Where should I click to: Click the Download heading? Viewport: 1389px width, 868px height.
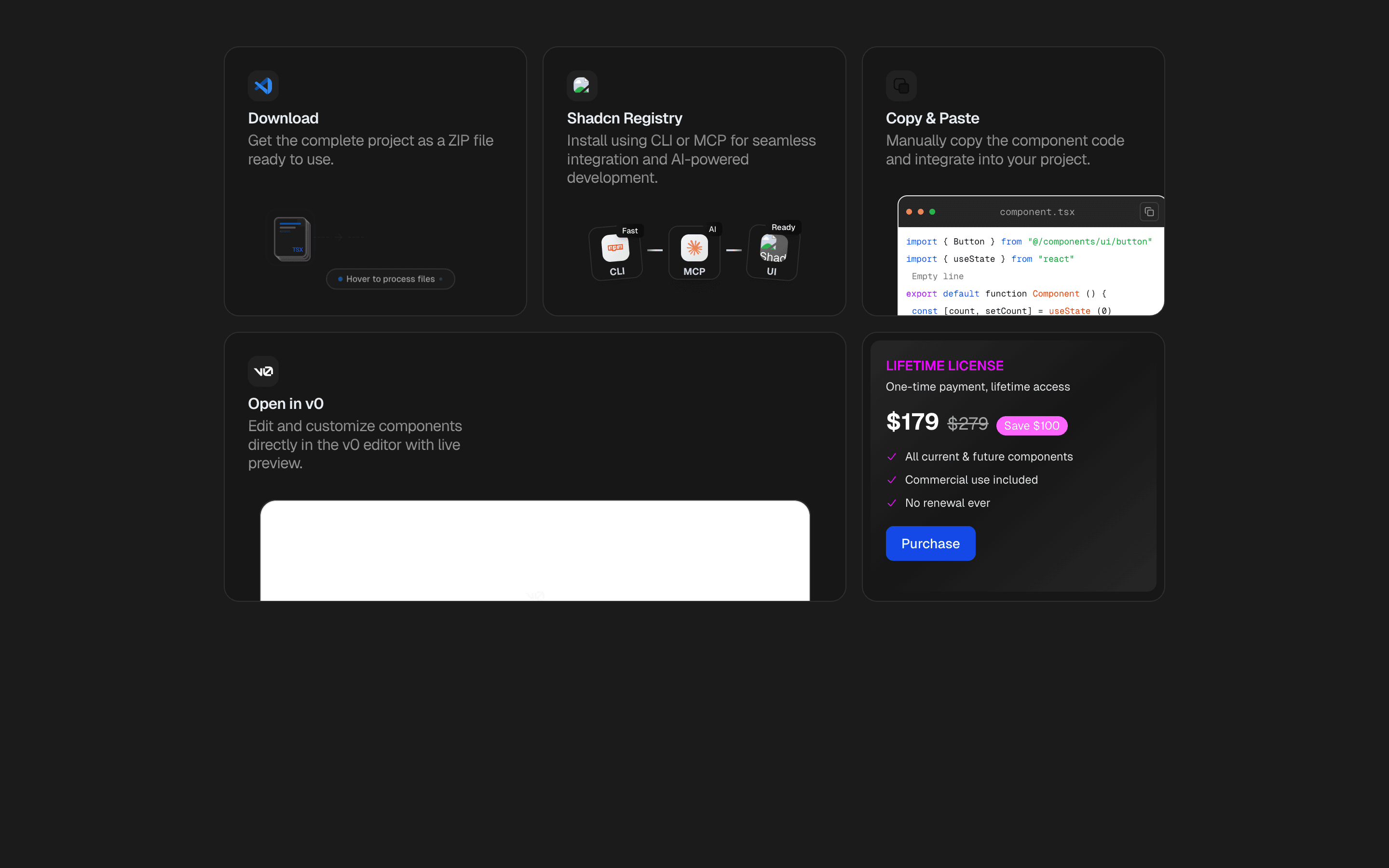coord(283,118)
